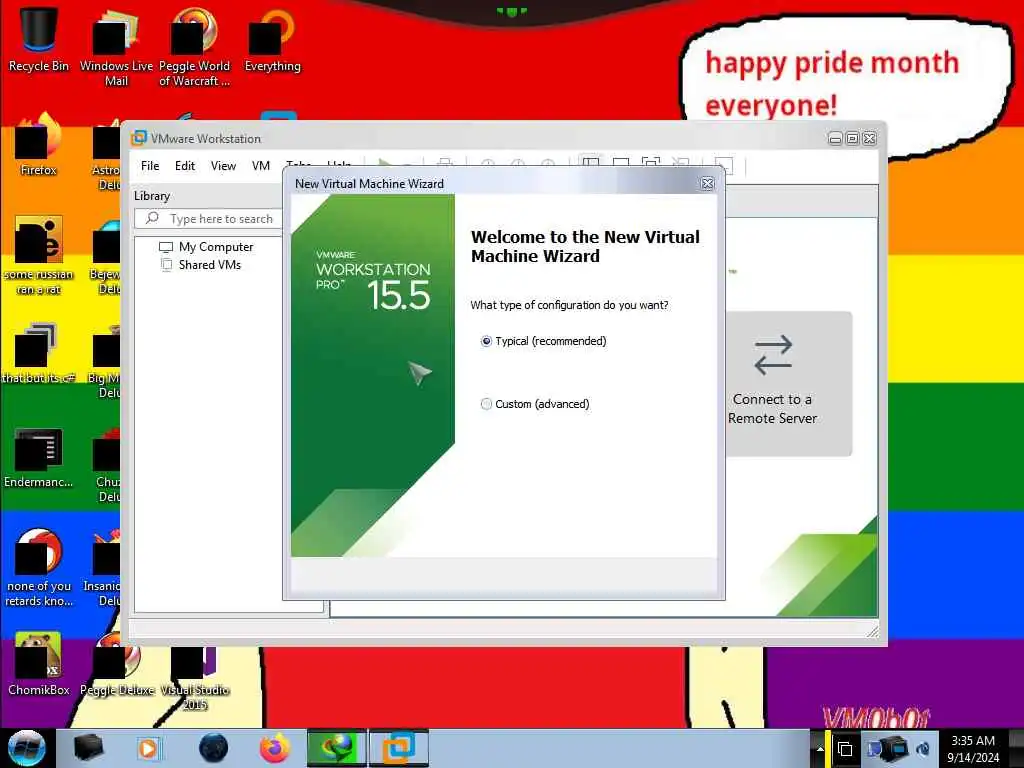The width and height of the screenshot is (1024, 768).
Task: Click the volume speaker tray icon
Action: (x=923, y=749)
